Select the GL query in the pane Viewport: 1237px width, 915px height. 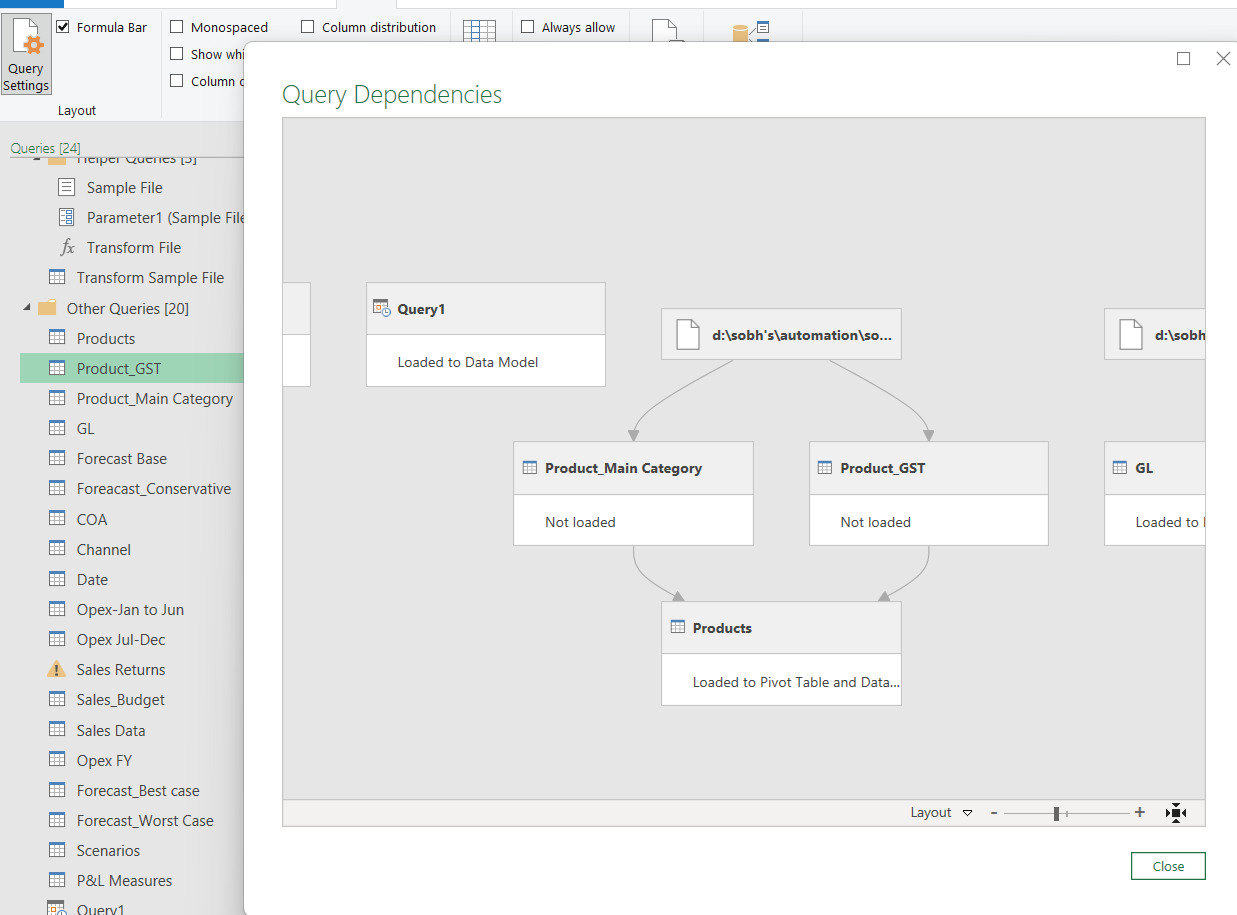86,428
